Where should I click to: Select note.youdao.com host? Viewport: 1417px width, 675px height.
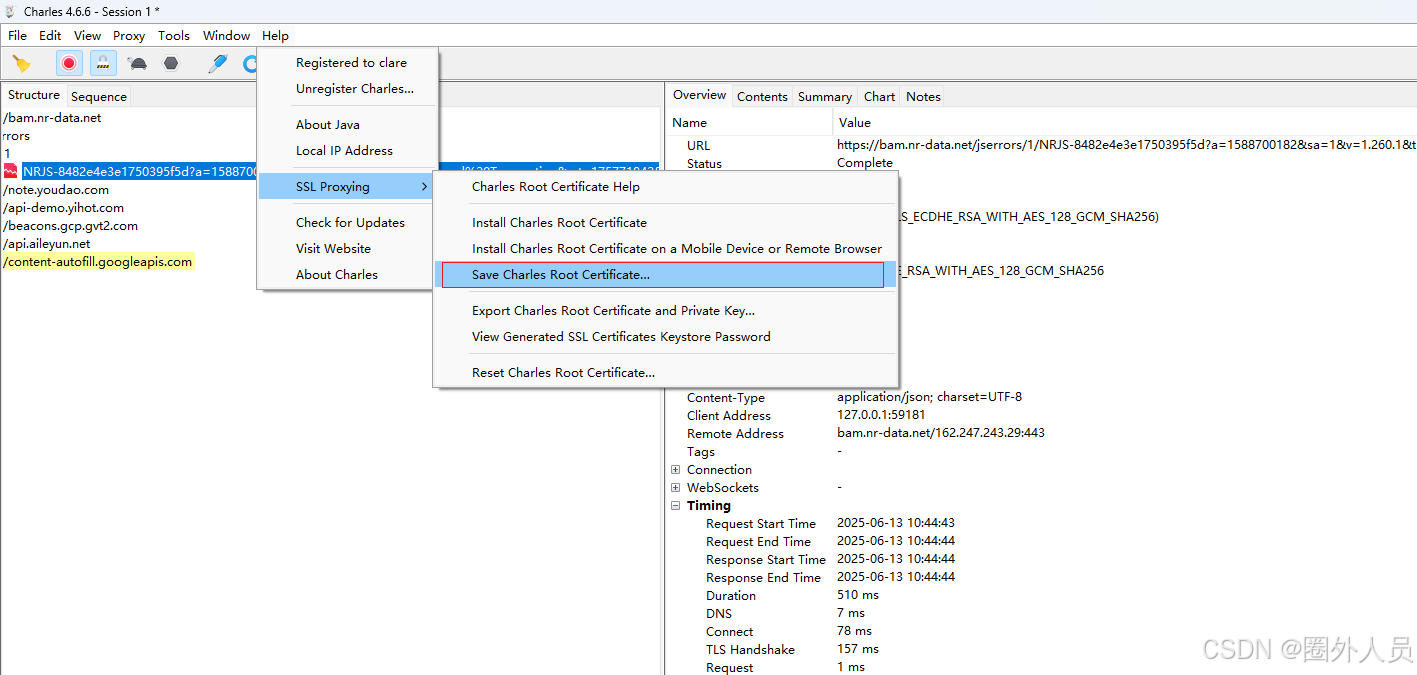click(56, 189)
